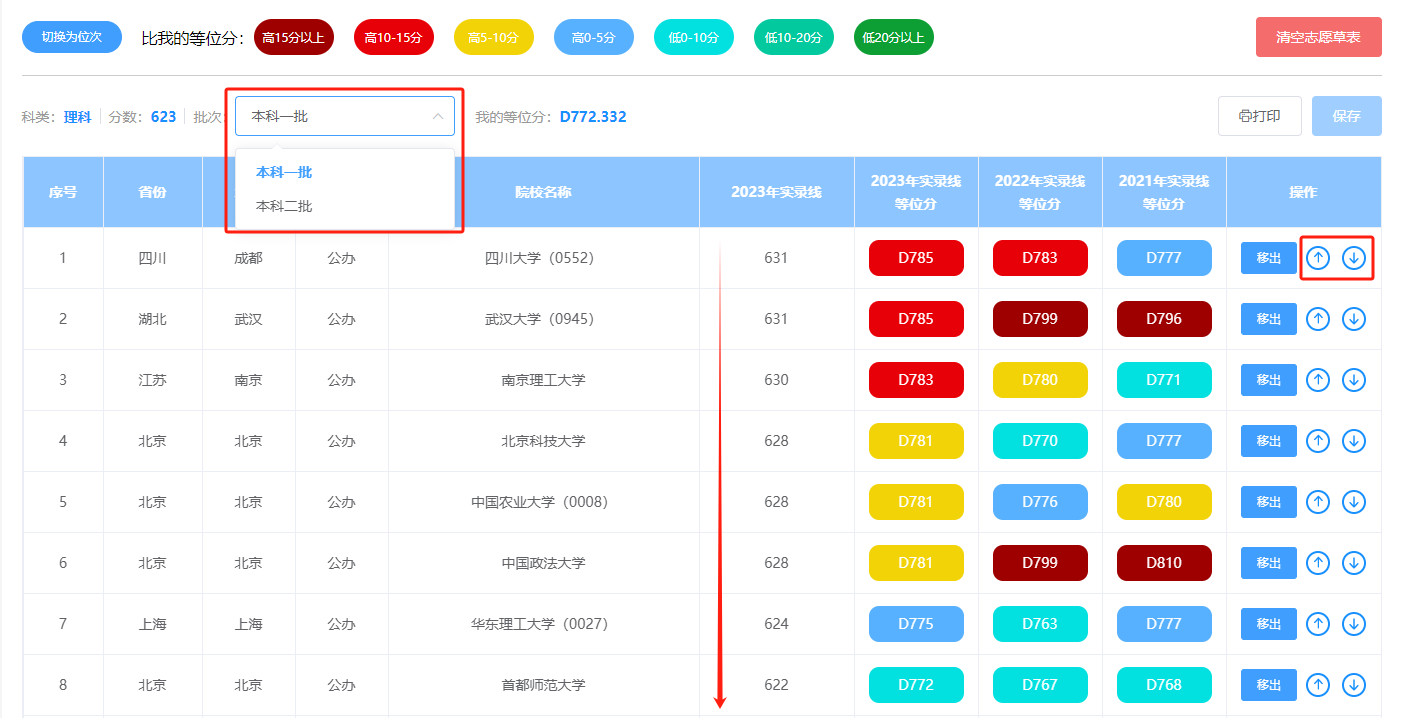Viewport: 1402px width, 718px height.
Task: Move 中国政法大学 row up
Action: coord(1319,563)
